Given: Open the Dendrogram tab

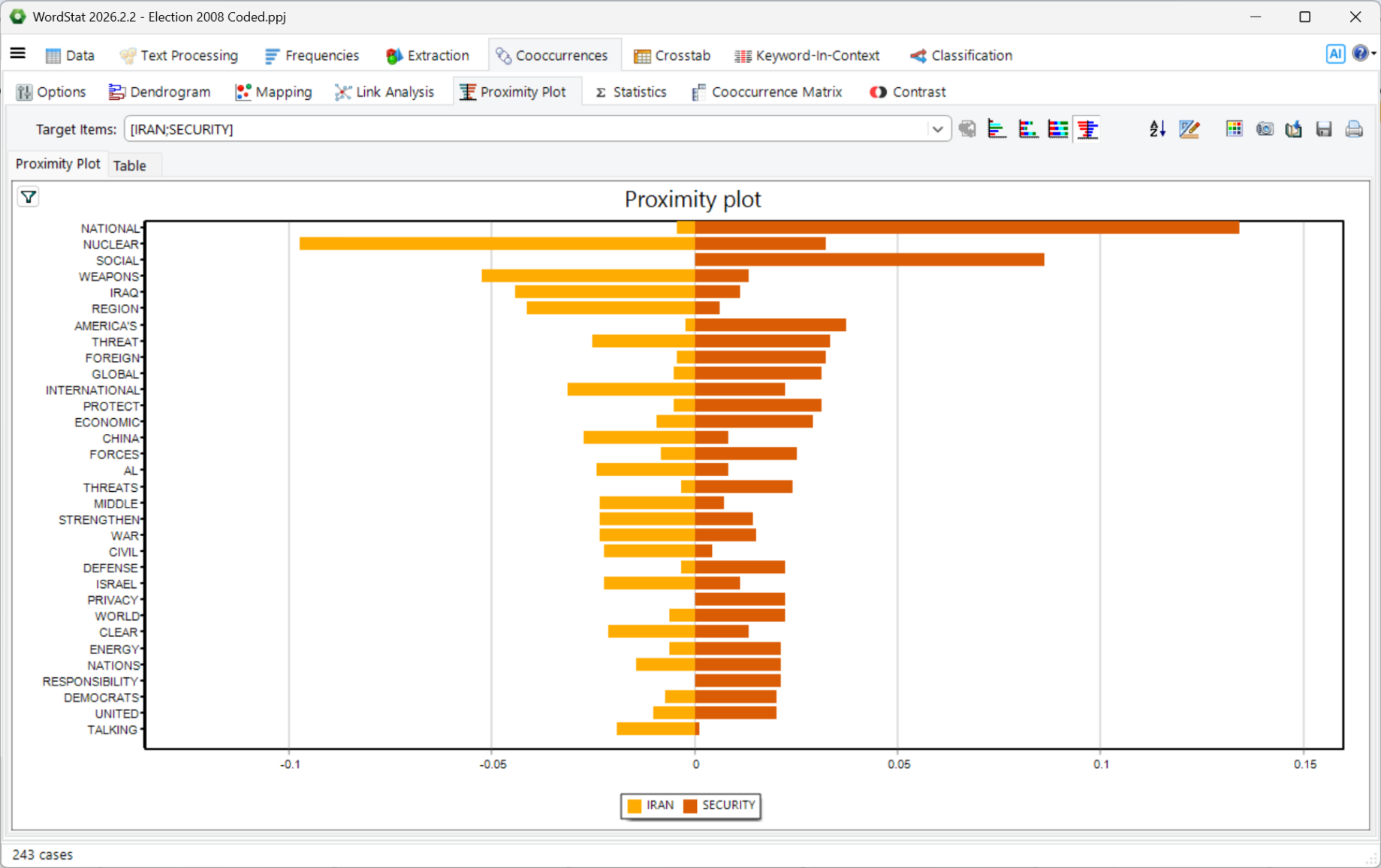Looking at the screenshot, I should pos(159,92).
